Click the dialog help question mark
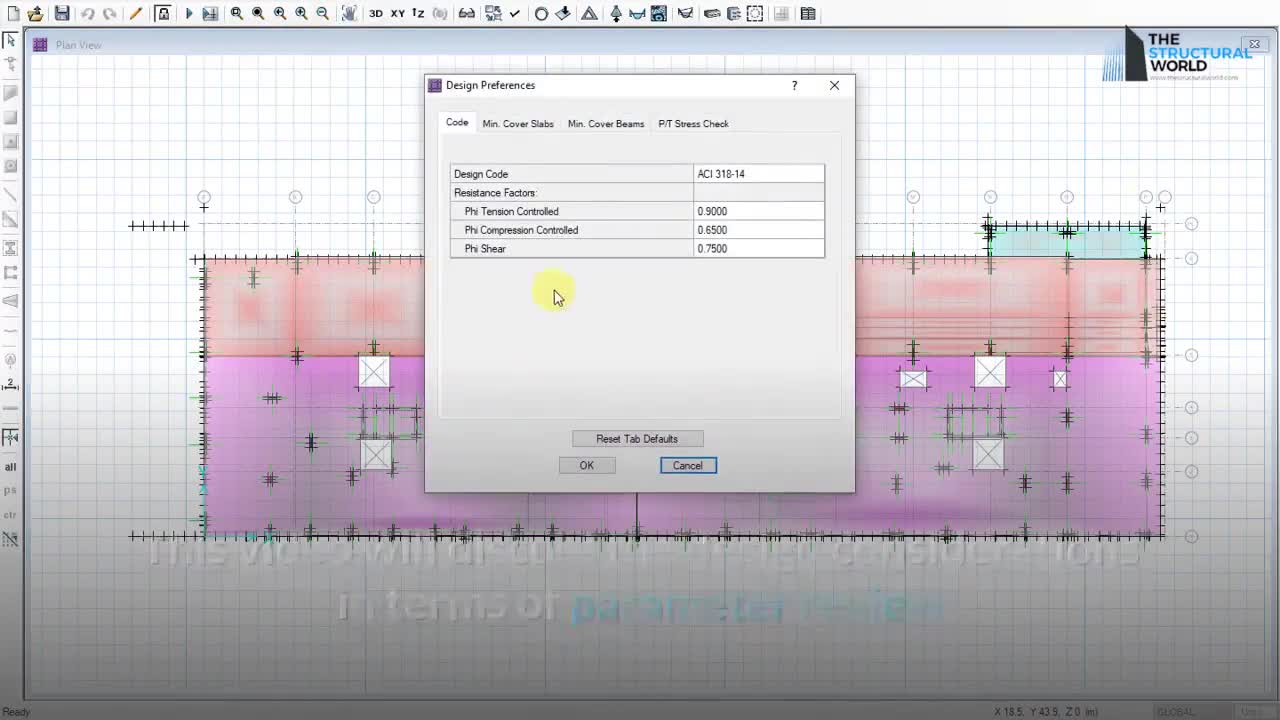Image resolution: width=1280 pixels, height=720 pixels. pos(794,85)
